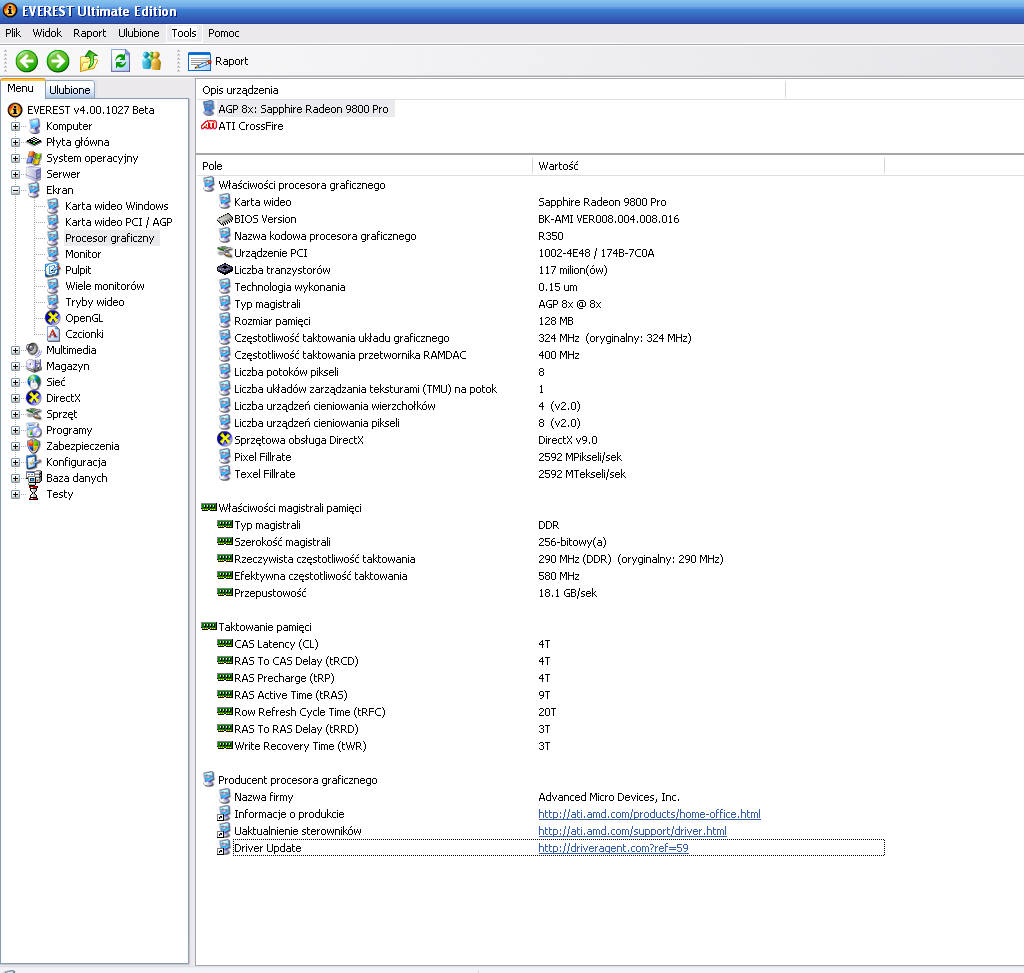Collapse the Ekran tree node
Viewport: 1024px width, 973px height.
pos(16,190)
